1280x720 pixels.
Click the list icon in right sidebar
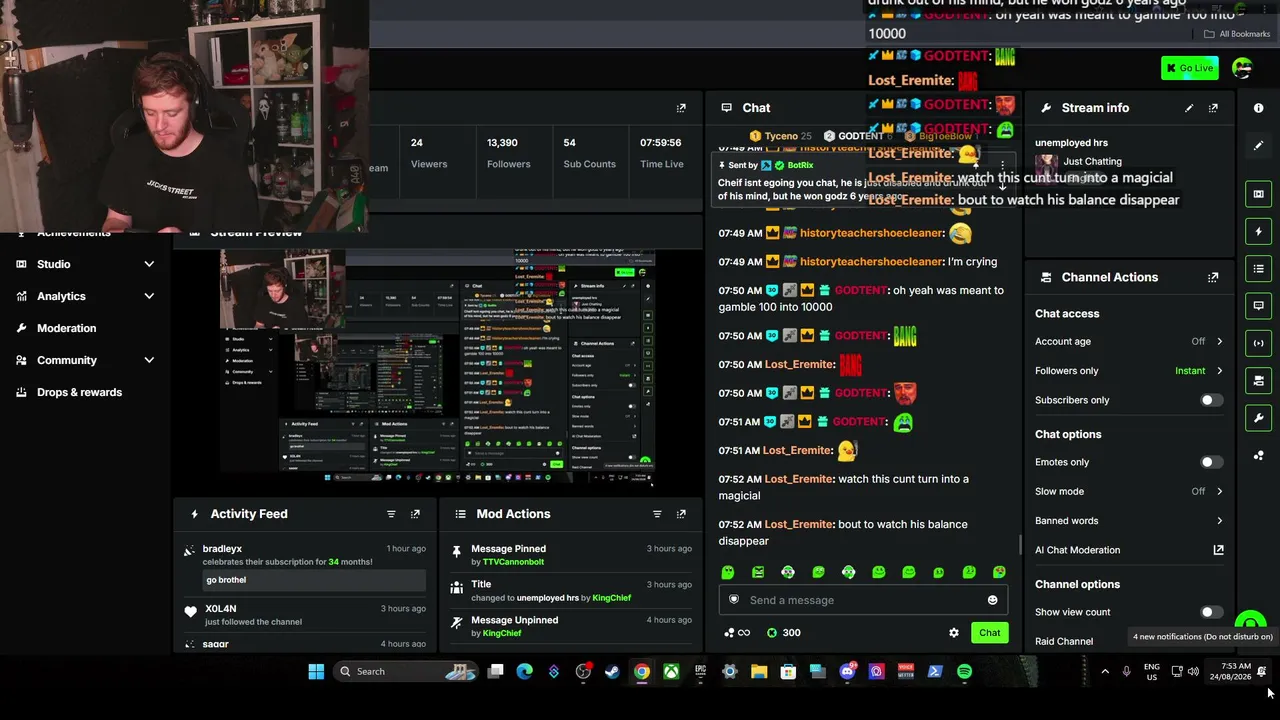point(1259,268)
